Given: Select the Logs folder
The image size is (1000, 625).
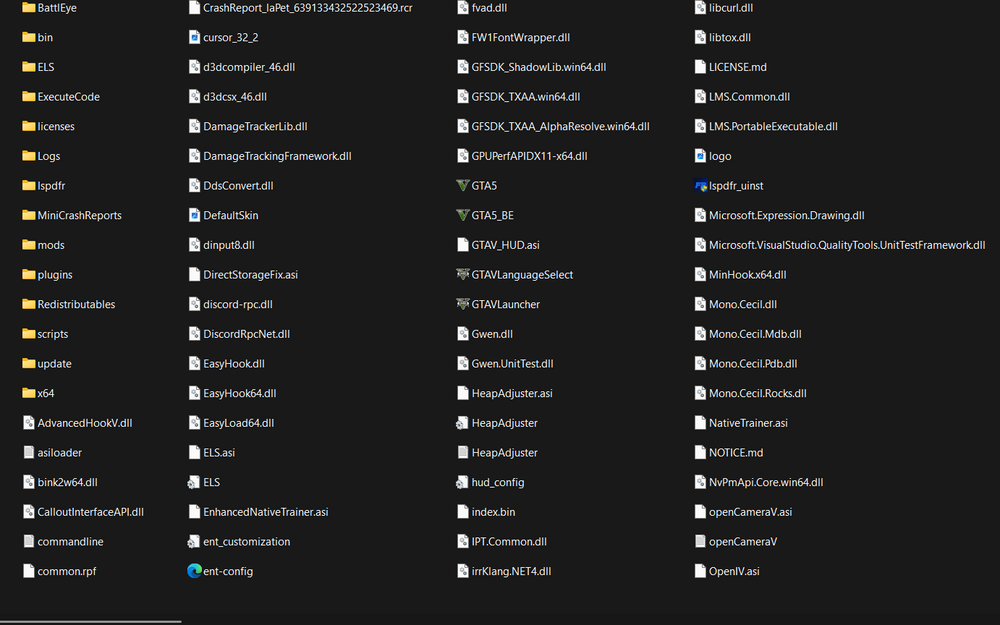Looking at the screenshot, I should (41, 156).
